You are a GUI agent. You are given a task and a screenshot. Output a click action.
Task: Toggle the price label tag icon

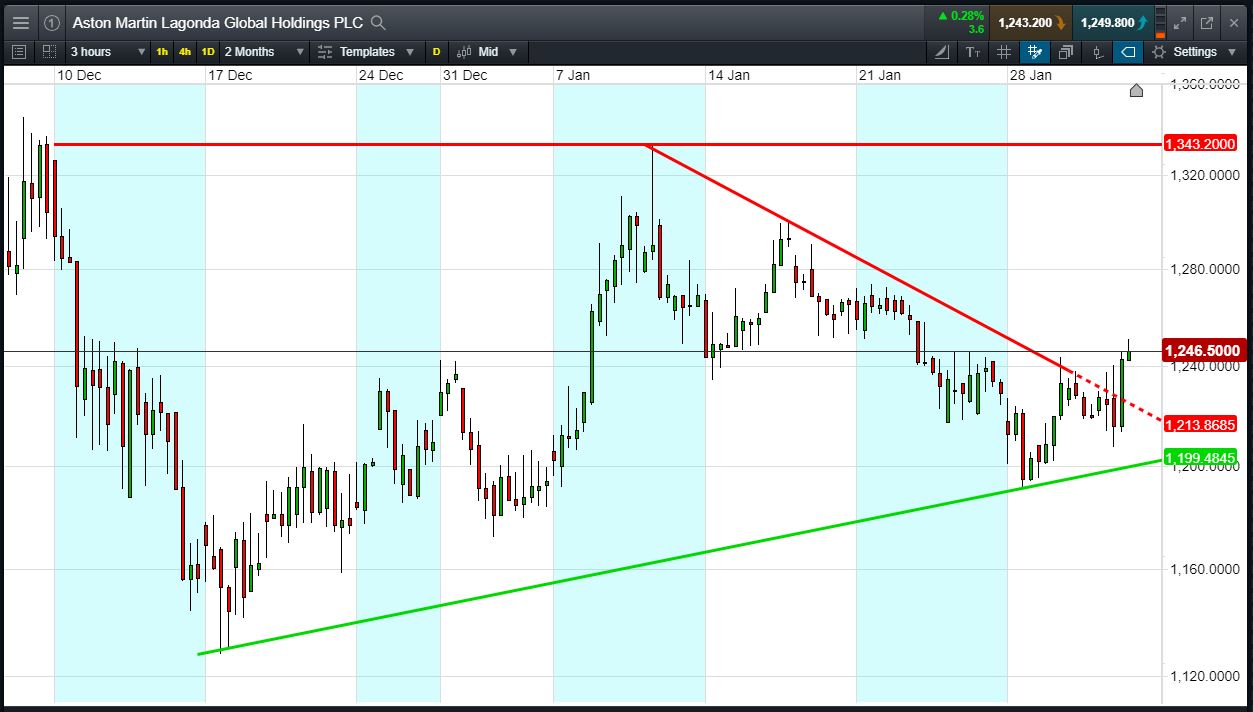click(1128, 52)
